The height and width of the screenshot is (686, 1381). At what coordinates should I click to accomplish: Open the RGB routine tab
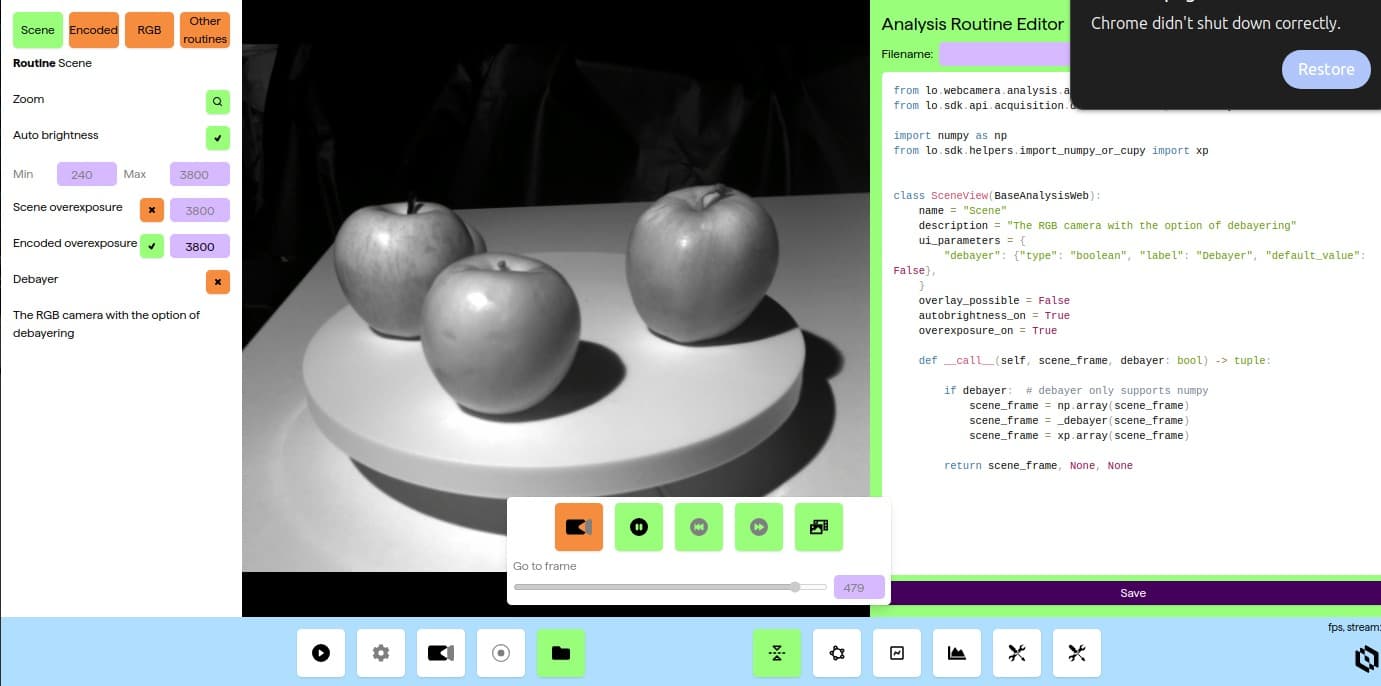[148, 30]
